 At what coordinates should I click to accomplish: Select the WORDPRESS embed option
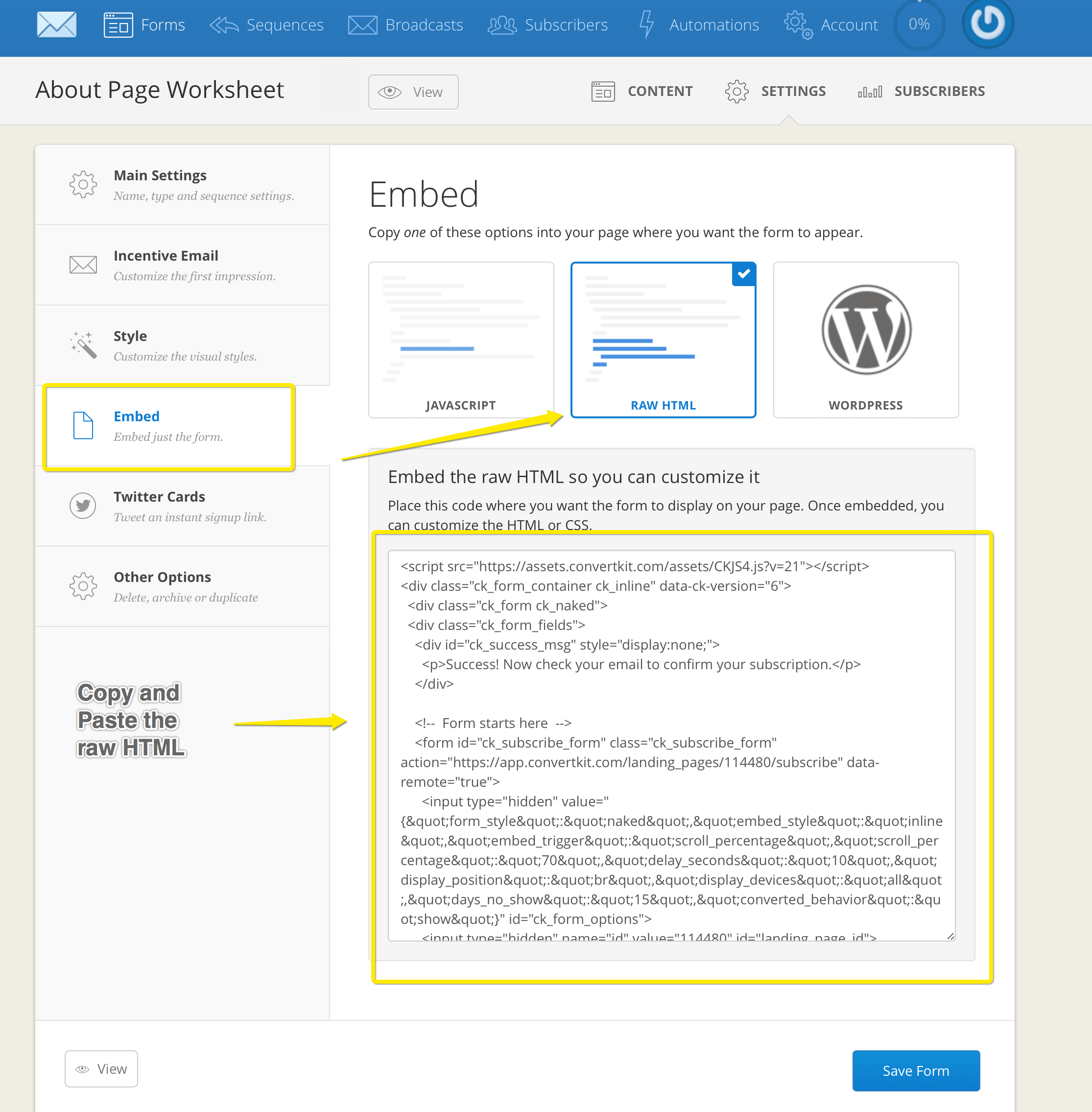click(x=865, y=339)
